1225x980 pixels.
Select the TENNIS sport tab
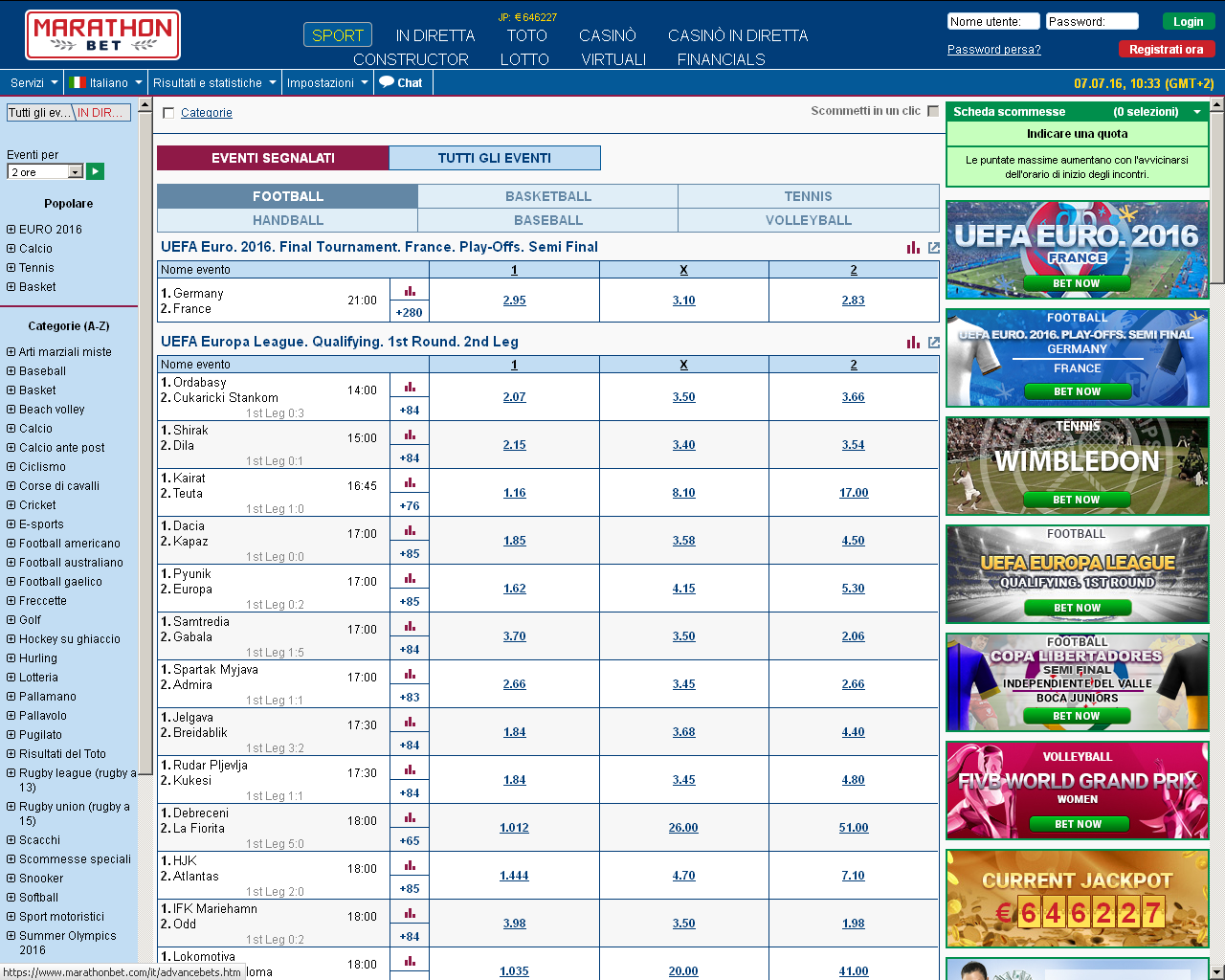tap(809, 196)
